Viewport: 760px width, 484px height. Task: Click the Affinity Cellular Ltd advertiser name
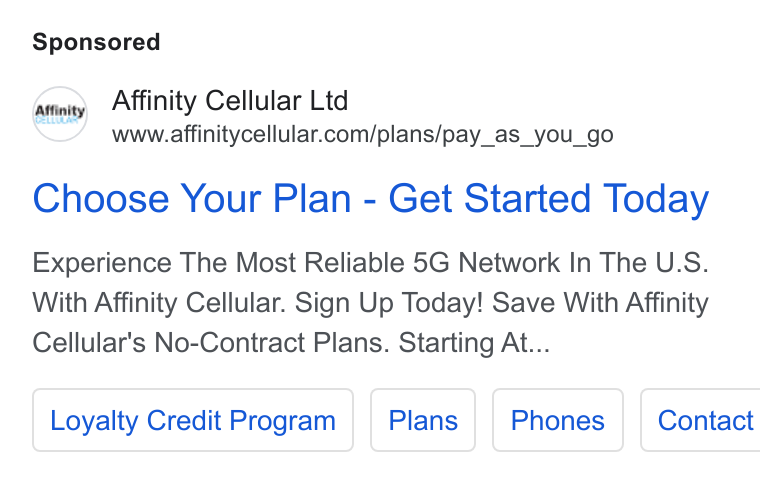[x=230, y=101]
